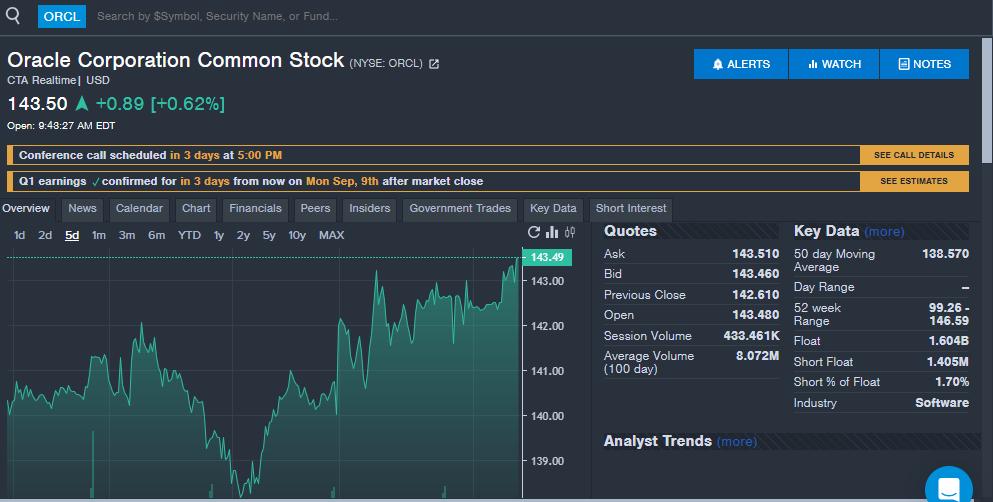Open the Short Interest tab
The height and width of the screenshot is (502, 993).
[x=631, y=208]
